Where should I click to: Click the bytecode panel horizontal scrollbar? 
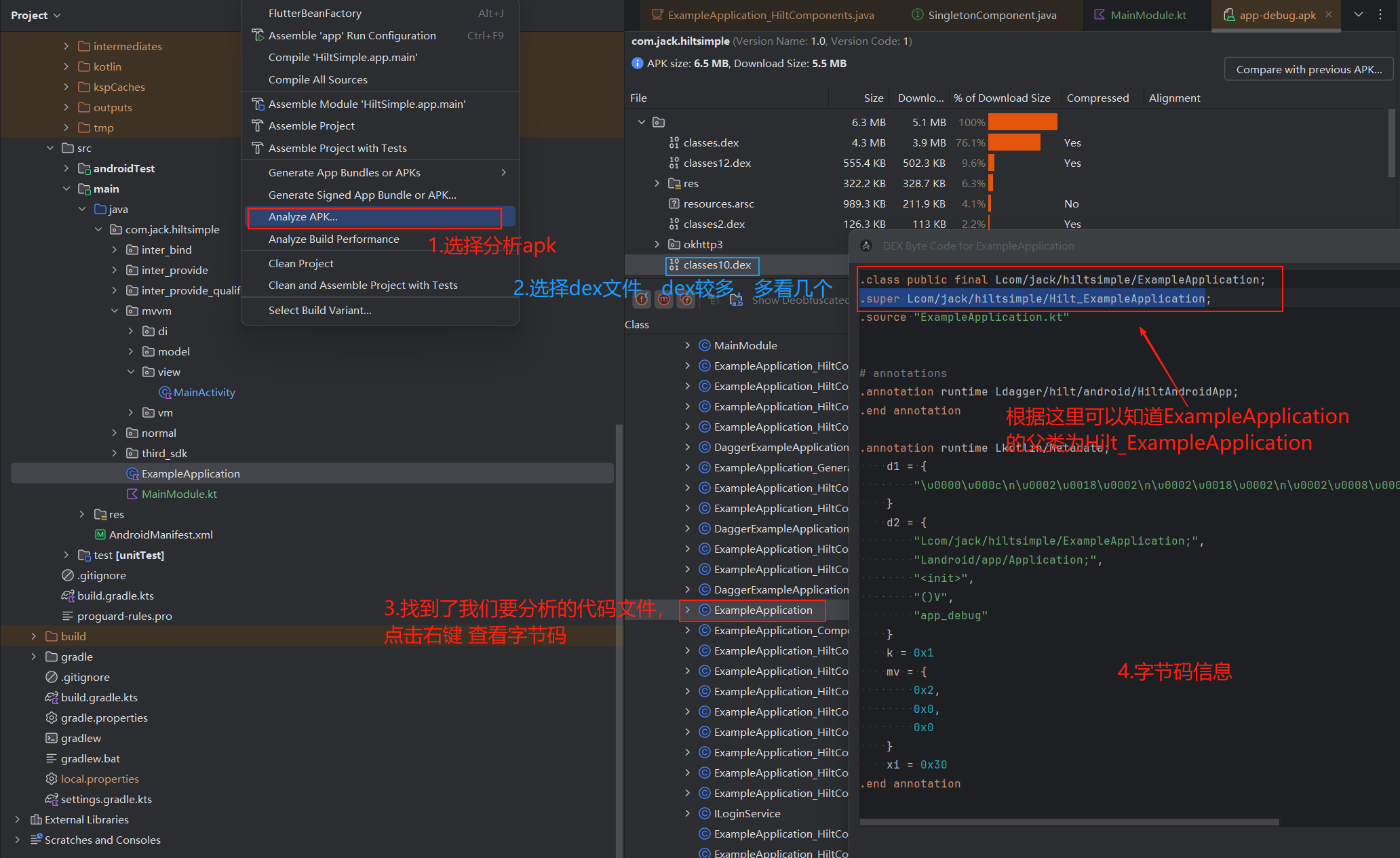1069,822
